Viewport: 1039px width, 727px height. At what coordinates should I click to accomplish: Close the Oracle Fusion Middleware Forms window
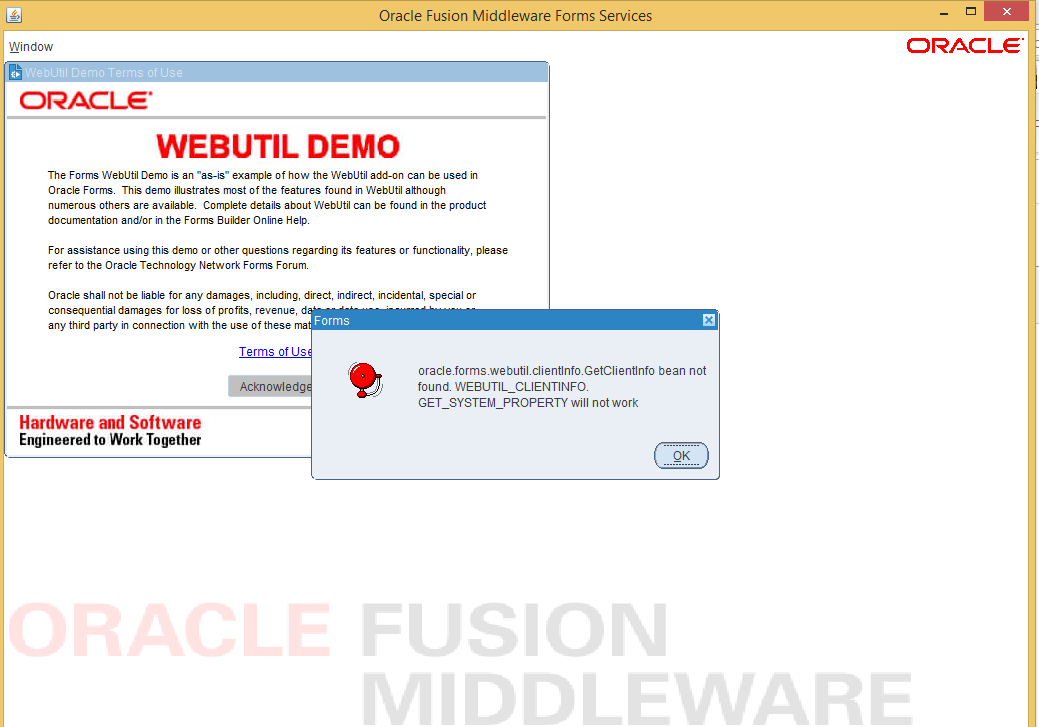[1009, 12]
